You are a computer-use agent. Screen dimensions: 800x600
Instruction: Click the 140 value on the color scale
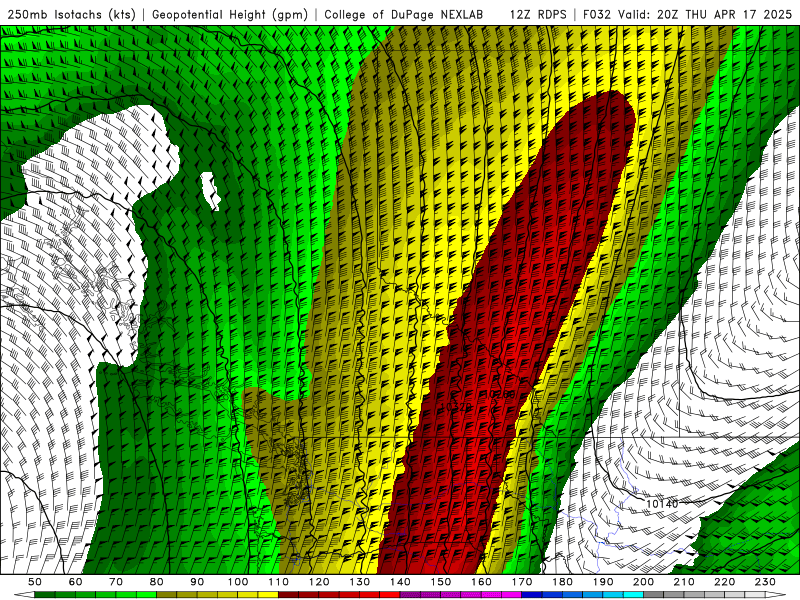[400, 582]
